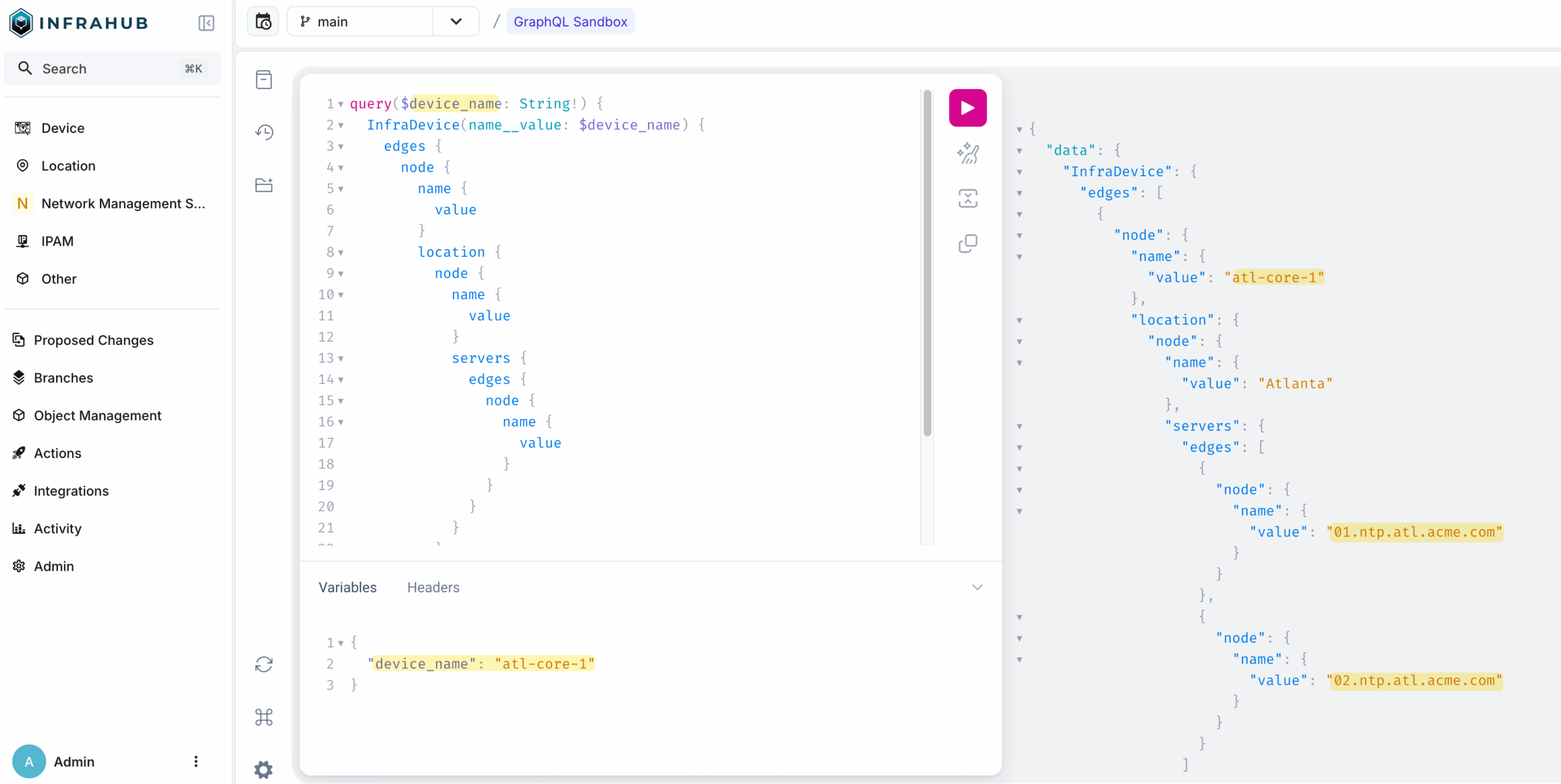
Task: Fold query line 1 arrow
Action: coord(341,104)
